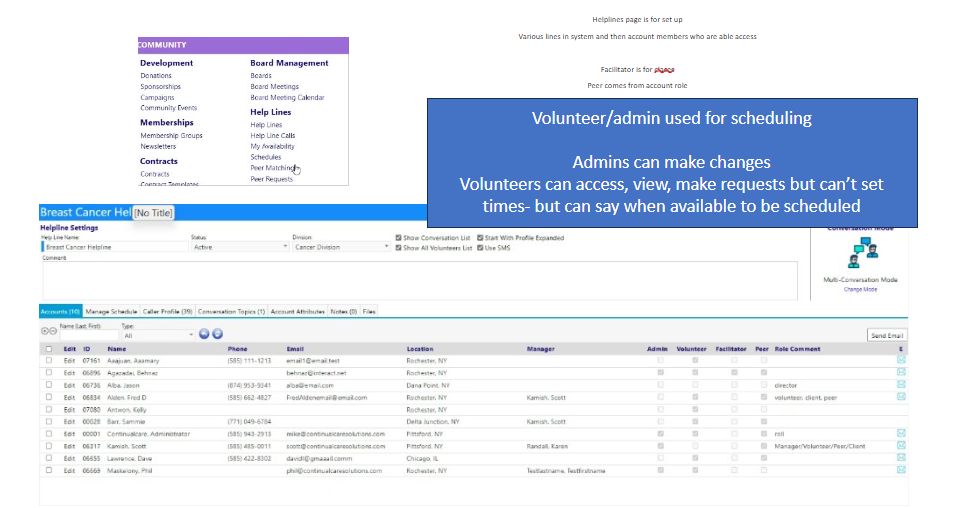Open the Division dropdown showing Cancer Division
This screenshot has width=971, height=508.
click(x=341, y=247)
